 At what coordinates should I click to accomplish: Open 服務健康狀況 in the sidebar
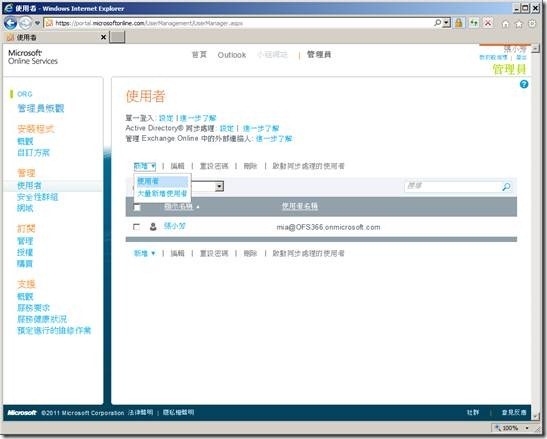tap(42, 319)
